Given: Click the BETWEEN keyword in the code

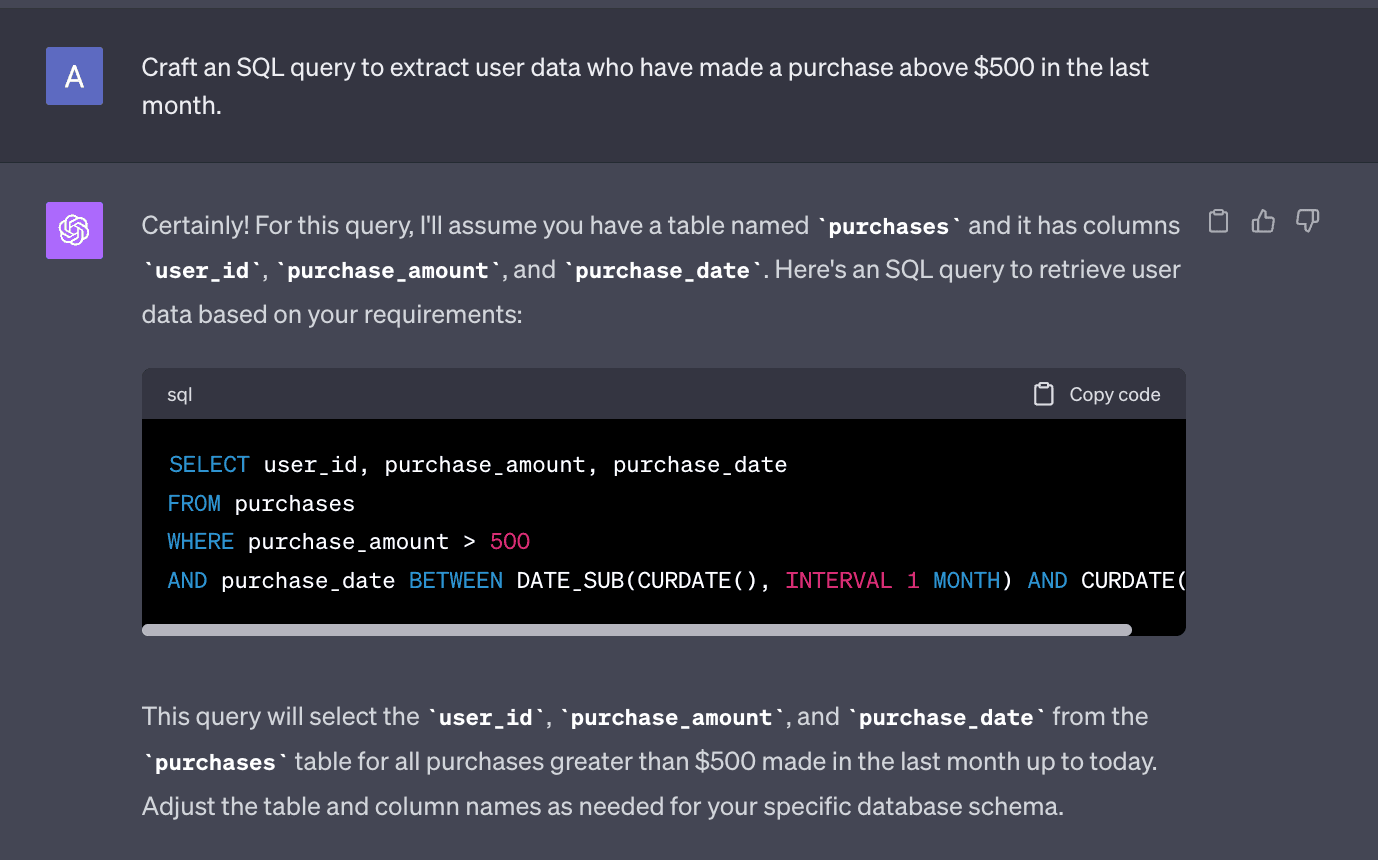Looking at the screenshot, I should click(456, 580).
